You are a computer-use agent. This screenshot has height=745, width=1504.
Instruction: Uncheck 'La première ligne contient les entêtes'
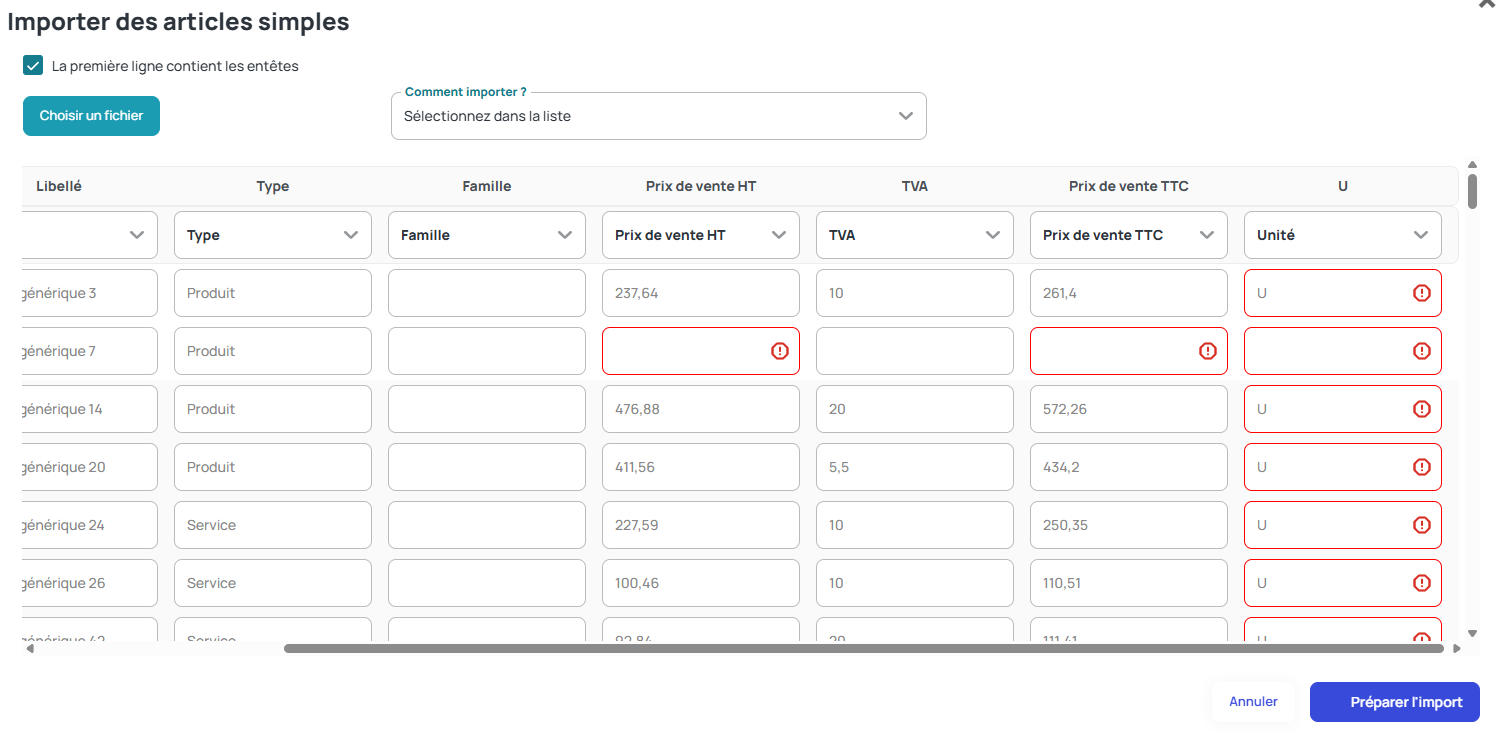[x=33, y=66]
